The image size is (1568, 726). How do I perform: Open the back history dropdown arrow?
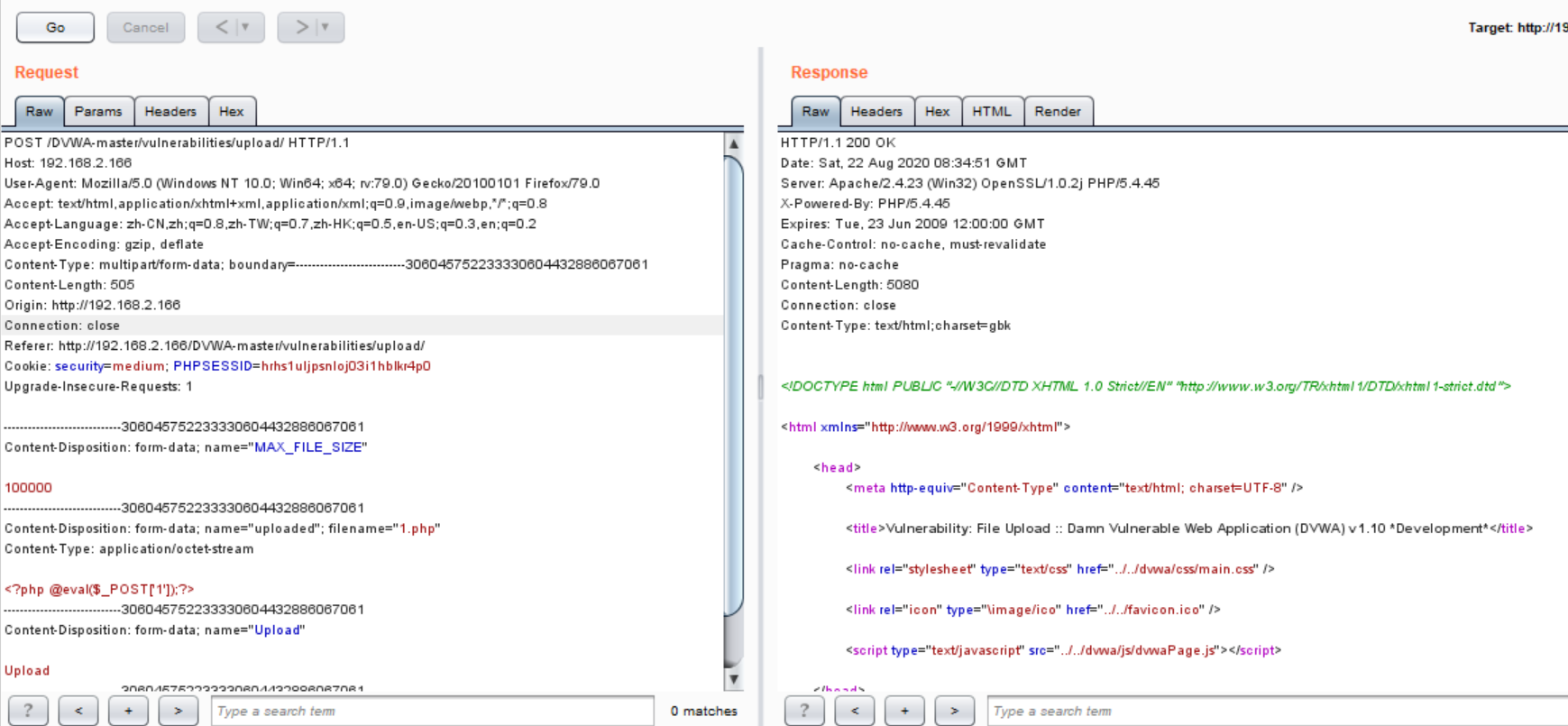(x=245, y=27)
